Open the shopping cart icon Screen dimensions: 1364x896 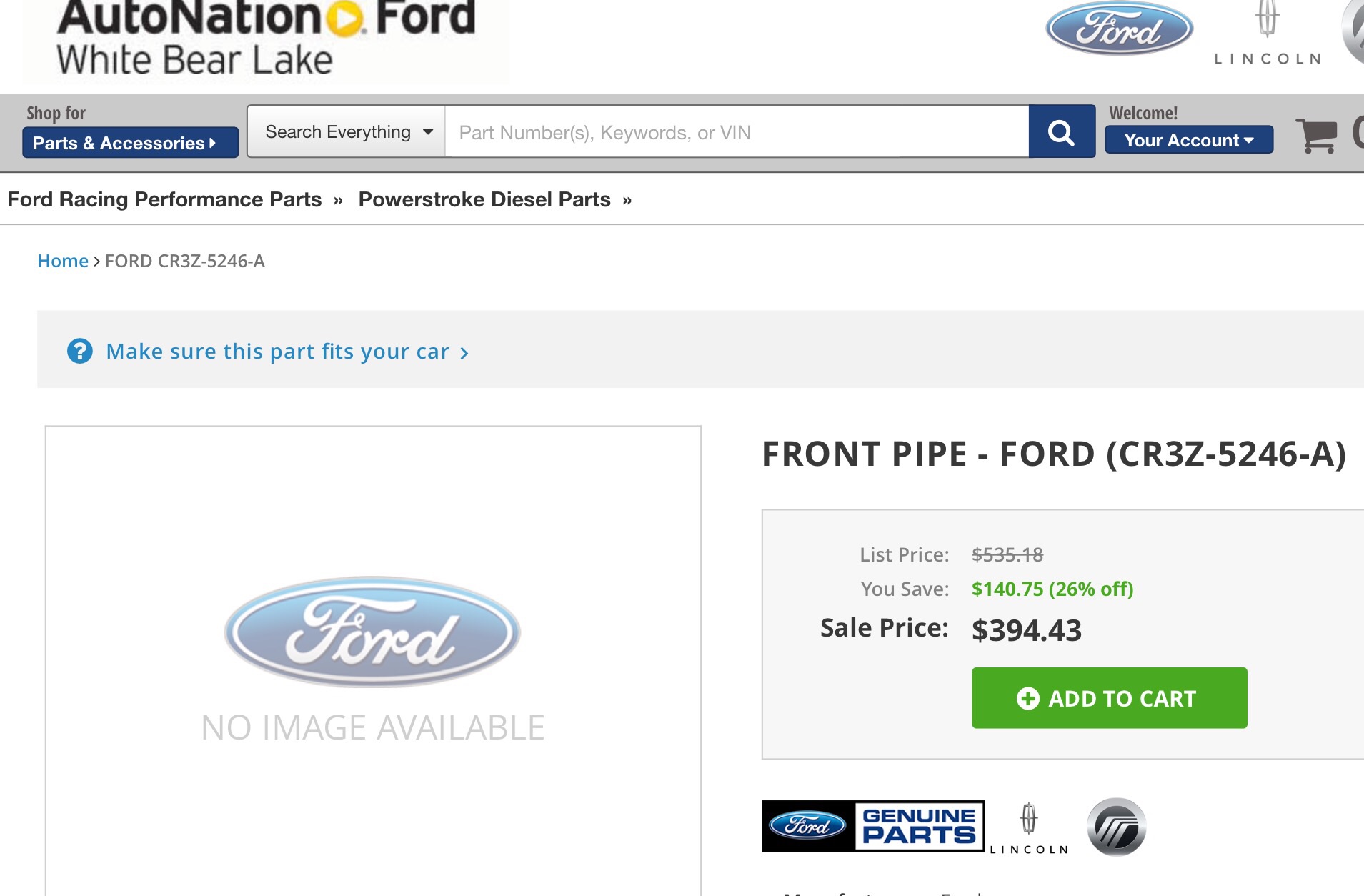[1316, 135]
